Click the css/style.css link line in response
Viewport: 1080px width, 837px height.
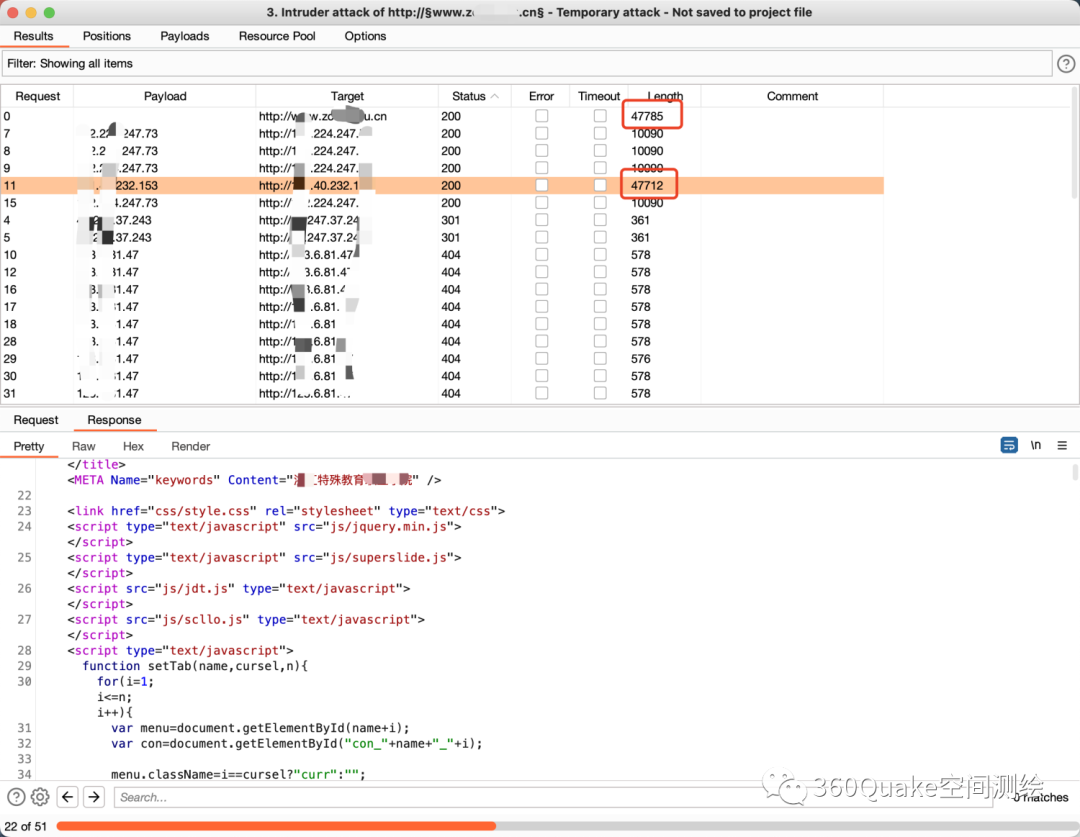click(286, 511)
